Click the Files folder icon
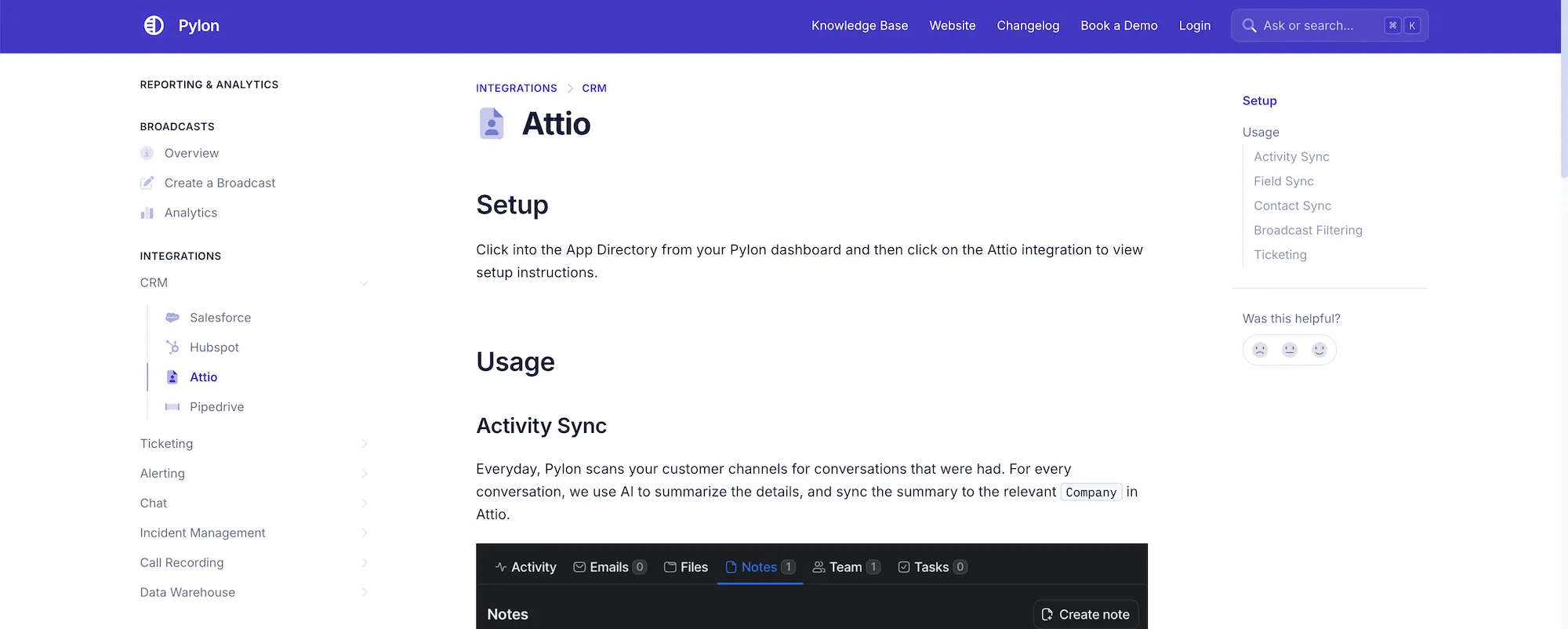The height and width of the screenshot is (629, 1568). [670, 567]
